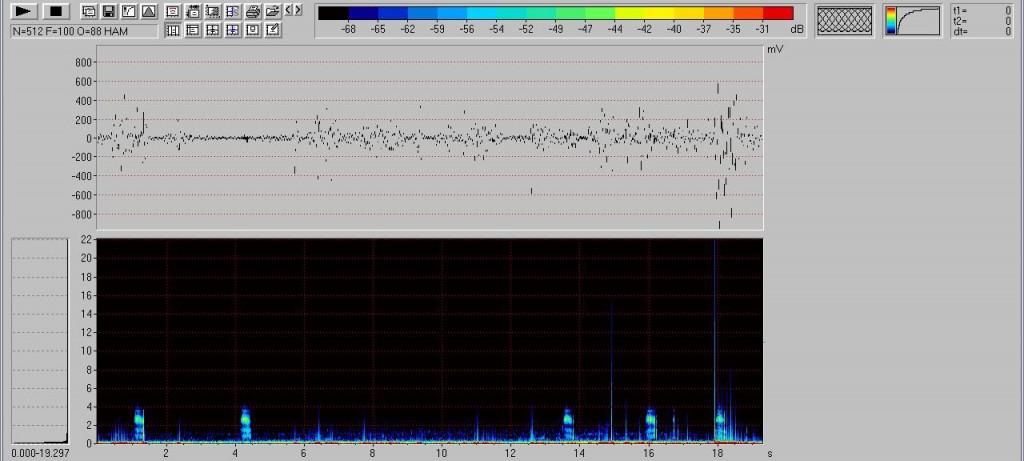Click the notepad clipboard icon in the top row
Image resolution: width=1024 pixels, height=461 pixels.
click(x=193, y=11)
